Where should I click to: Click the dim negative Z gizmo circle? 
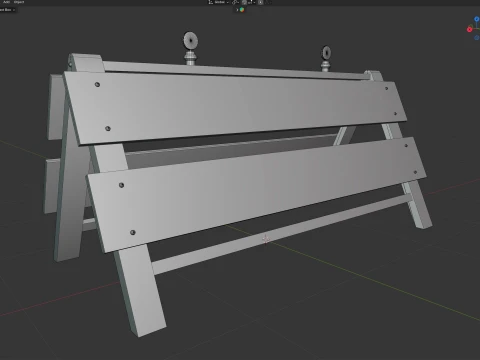click(x=477, y=38)
